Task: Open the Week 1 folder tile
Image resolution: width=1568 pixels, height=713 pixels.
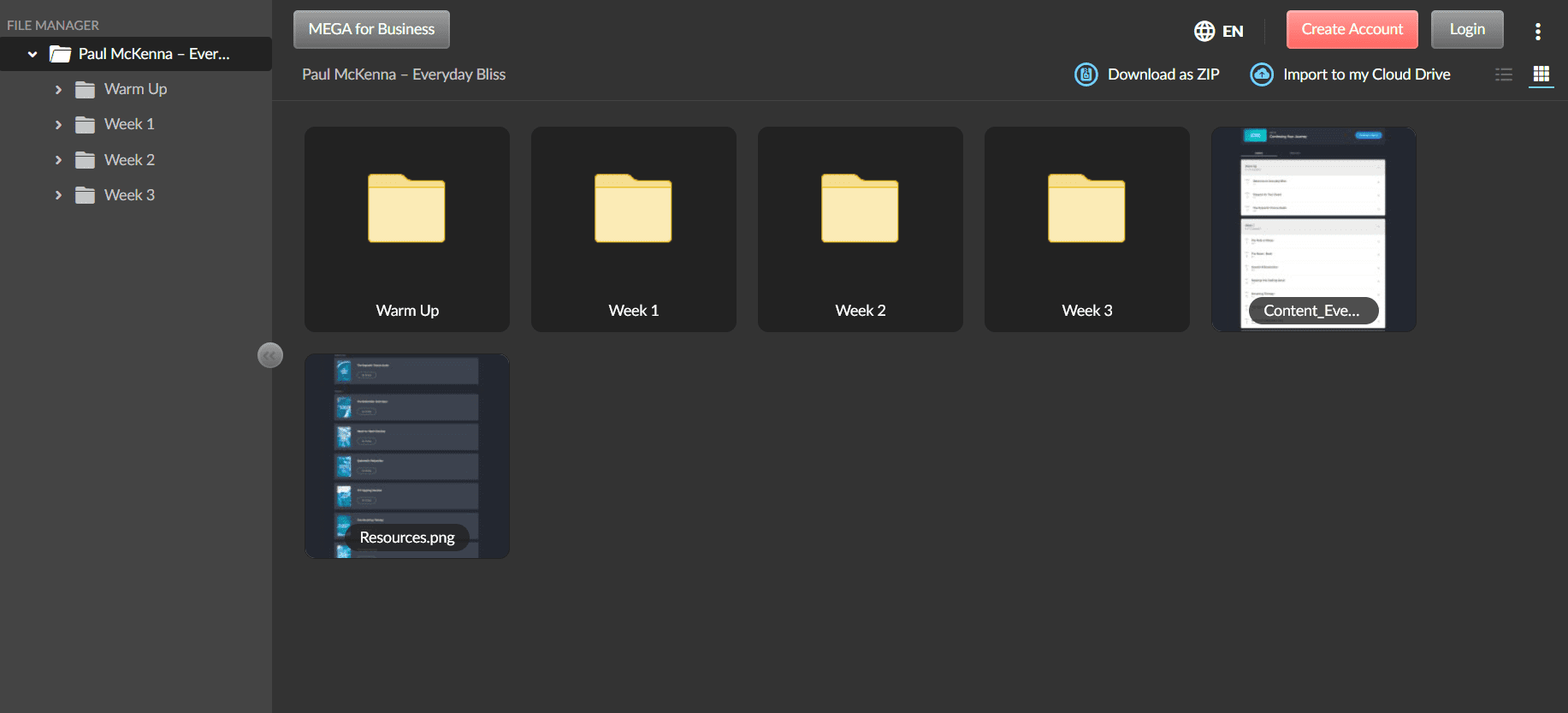Action: click(634, 229)
